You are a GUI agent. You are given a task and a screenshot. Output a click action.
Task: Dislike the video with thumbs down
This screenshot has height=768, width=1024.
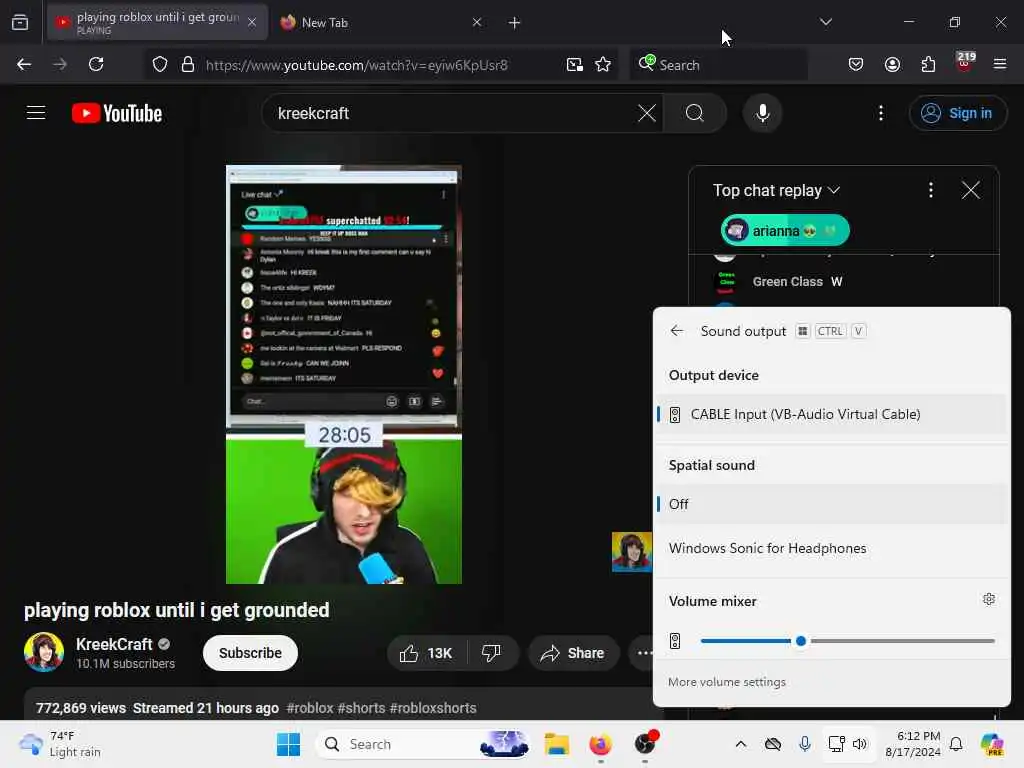point(491,653)
